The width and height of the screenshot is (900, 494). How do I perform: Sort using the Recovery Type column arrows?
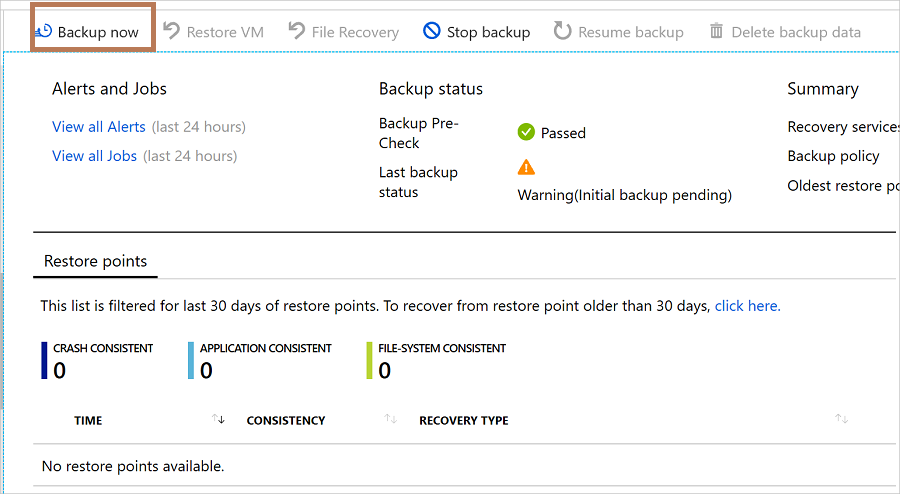tap(842, 420)
